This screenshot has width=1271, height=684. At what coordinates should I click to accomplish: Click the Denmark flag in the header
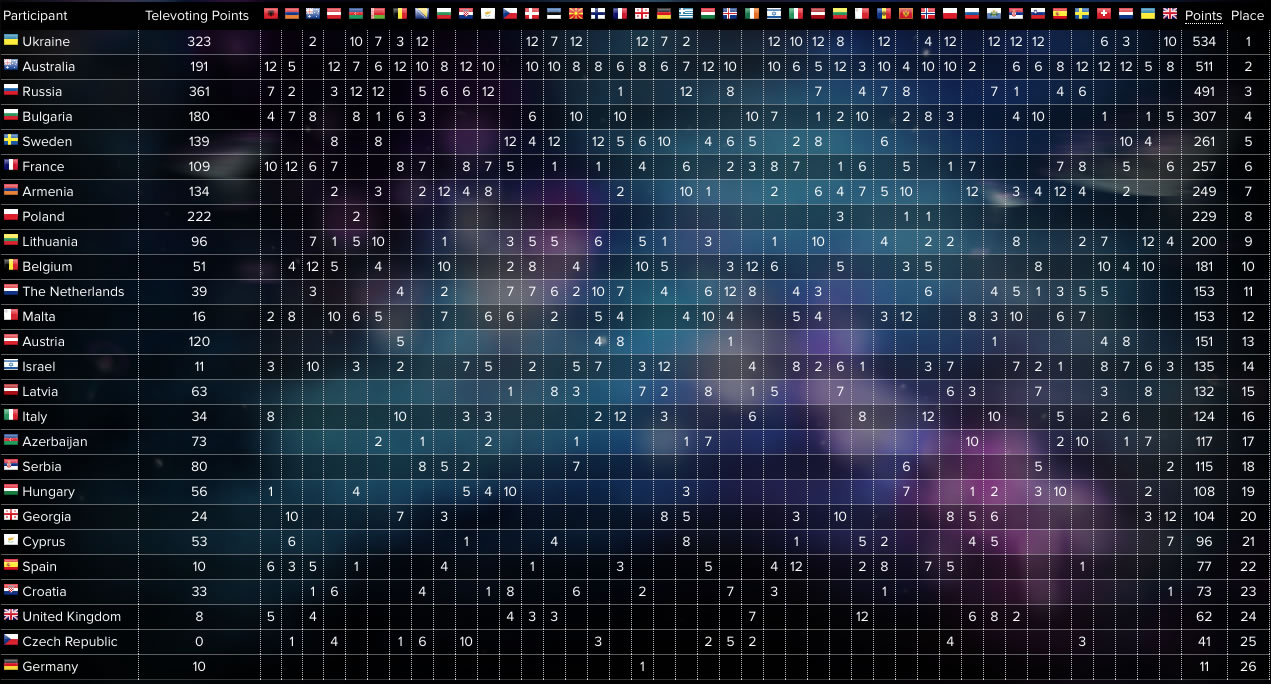[532, 14]
